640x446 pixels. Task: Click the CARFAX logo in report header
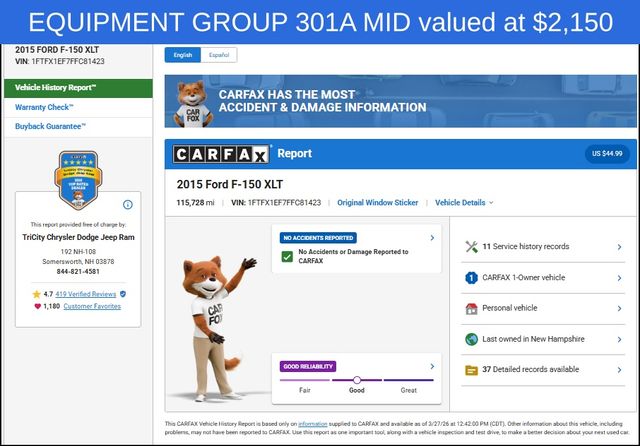coord(220,154)
